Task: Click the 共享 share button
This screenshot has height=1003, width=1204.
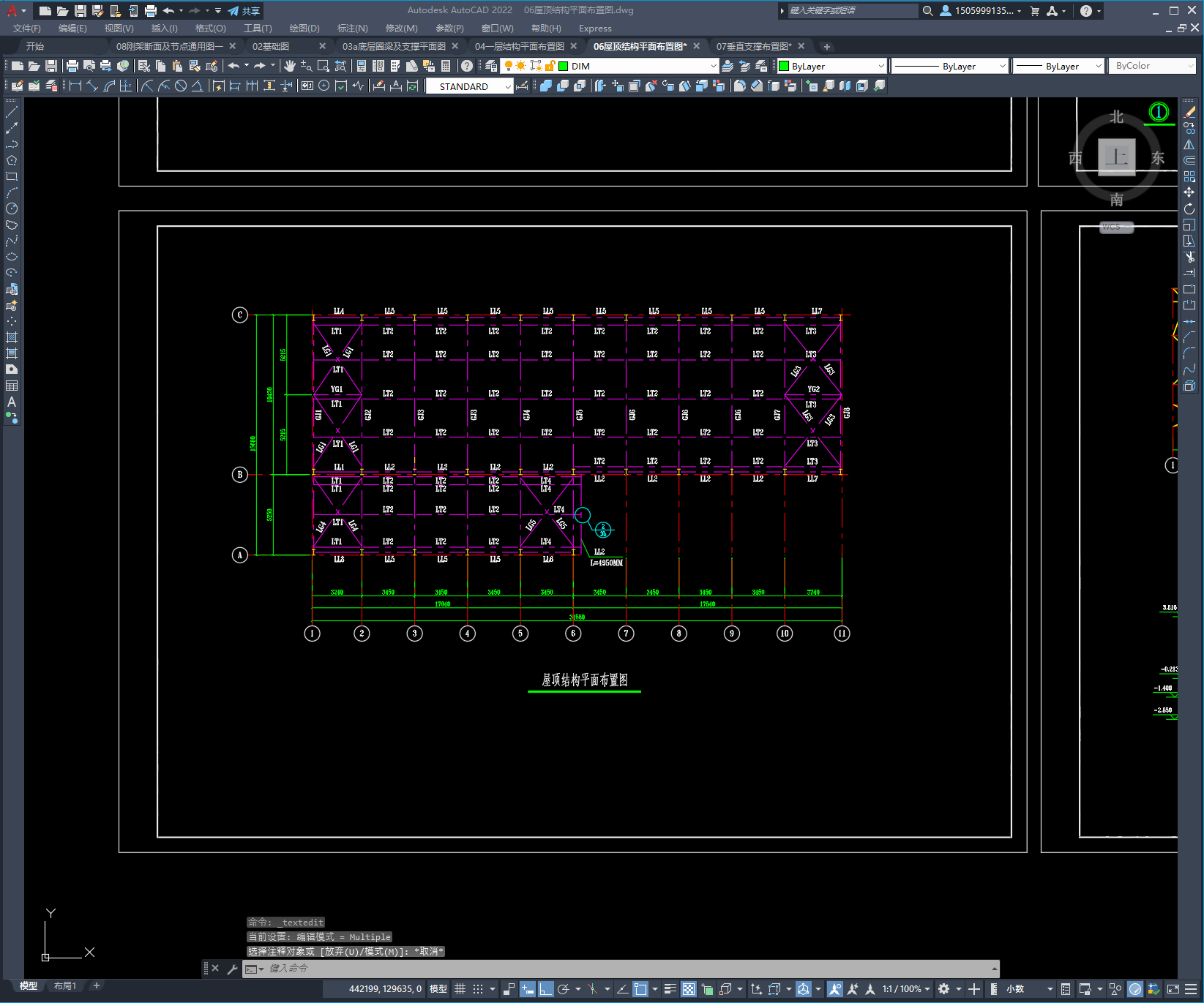Action: click(x=244, y=11)
